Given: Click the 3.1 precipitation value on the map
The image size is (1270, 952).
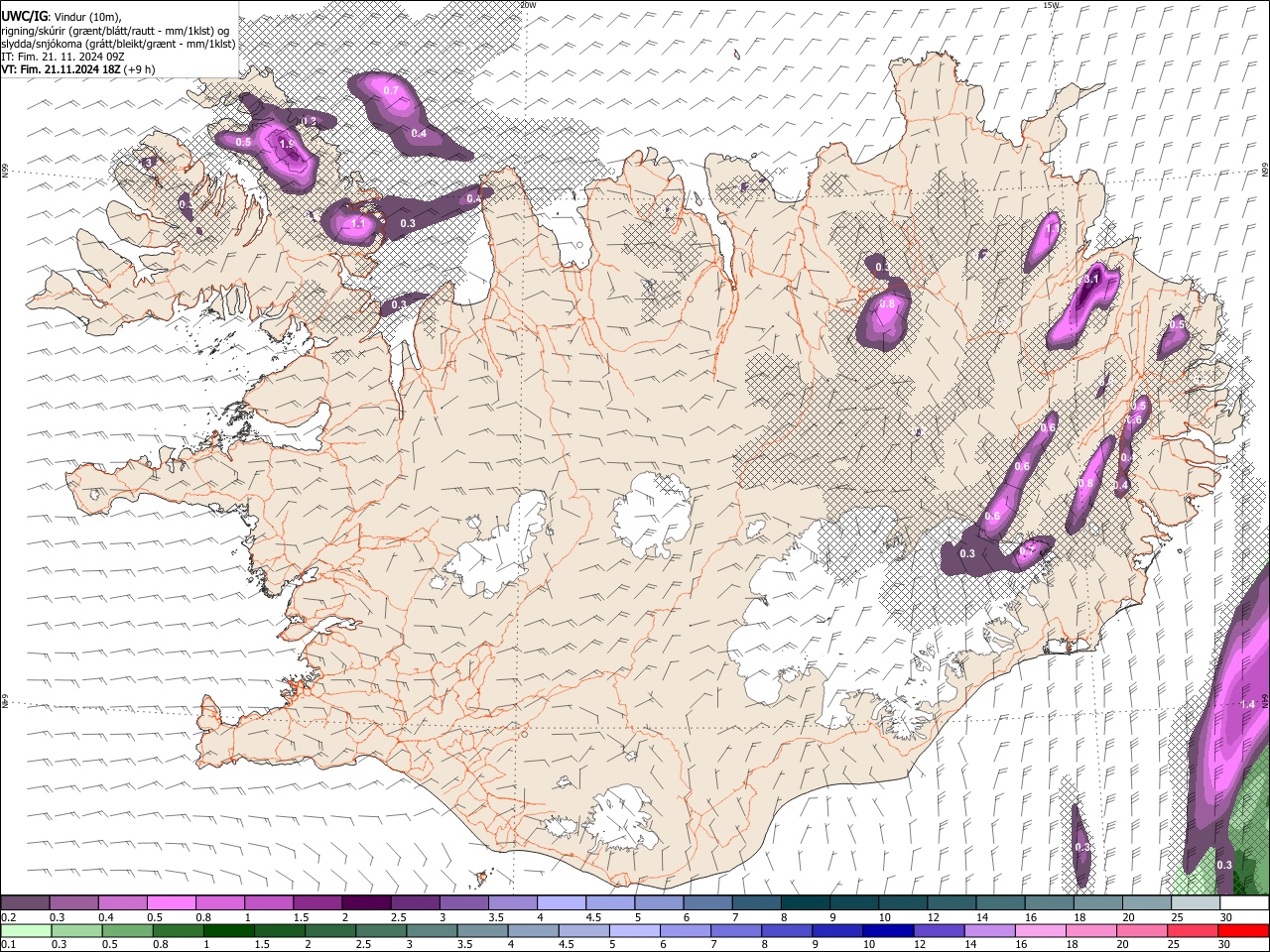Looking at the screenshot, I should click(1090, 279).
